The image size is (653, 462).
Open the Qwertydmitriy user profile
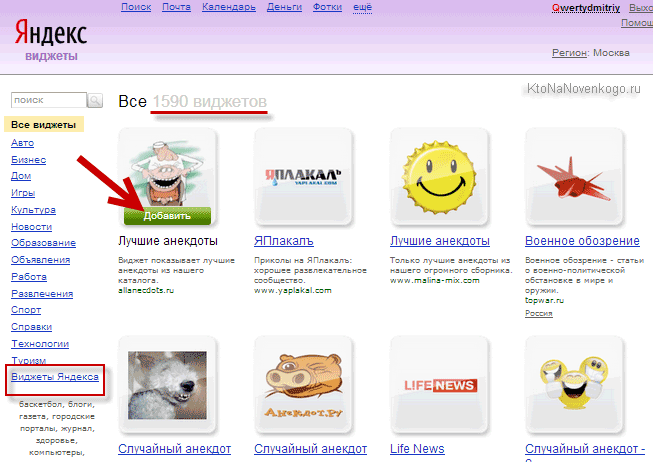click(x=586, y=8)
